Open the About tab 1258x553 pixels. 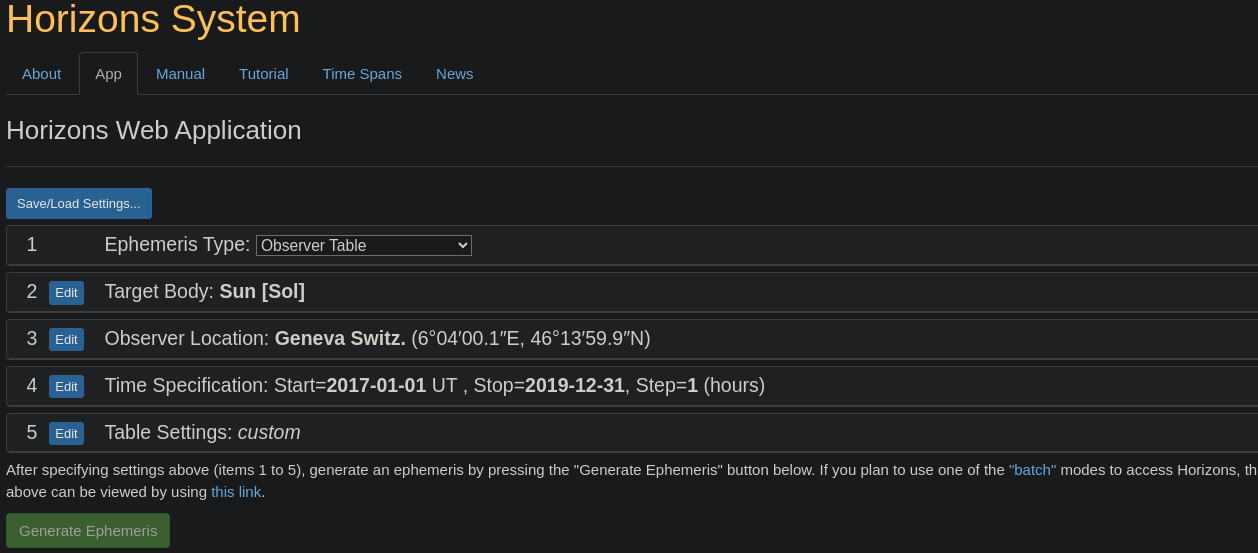pos(41,74)
